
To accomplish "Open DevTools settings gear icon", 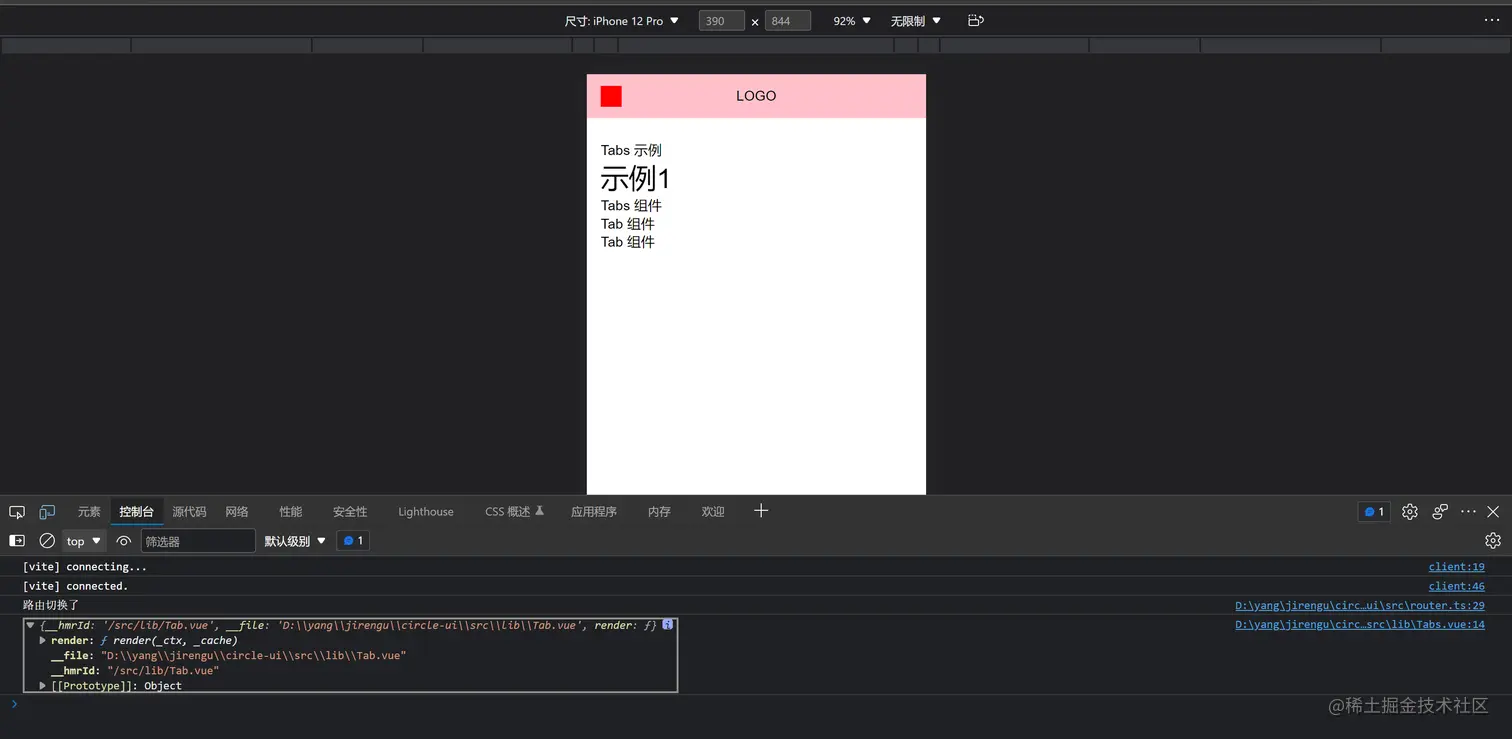I will [x=1410, y=511].
